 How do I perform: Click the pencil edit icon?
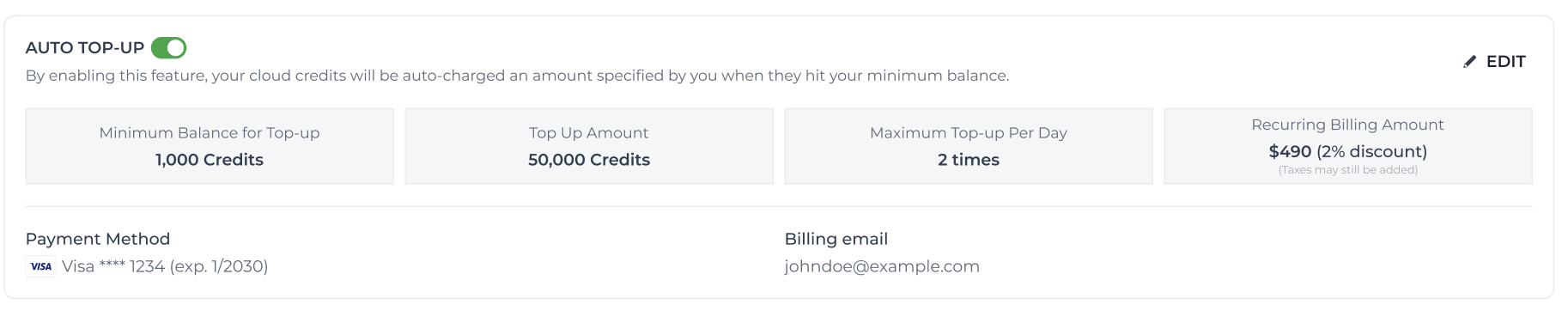pos(1469,62)
